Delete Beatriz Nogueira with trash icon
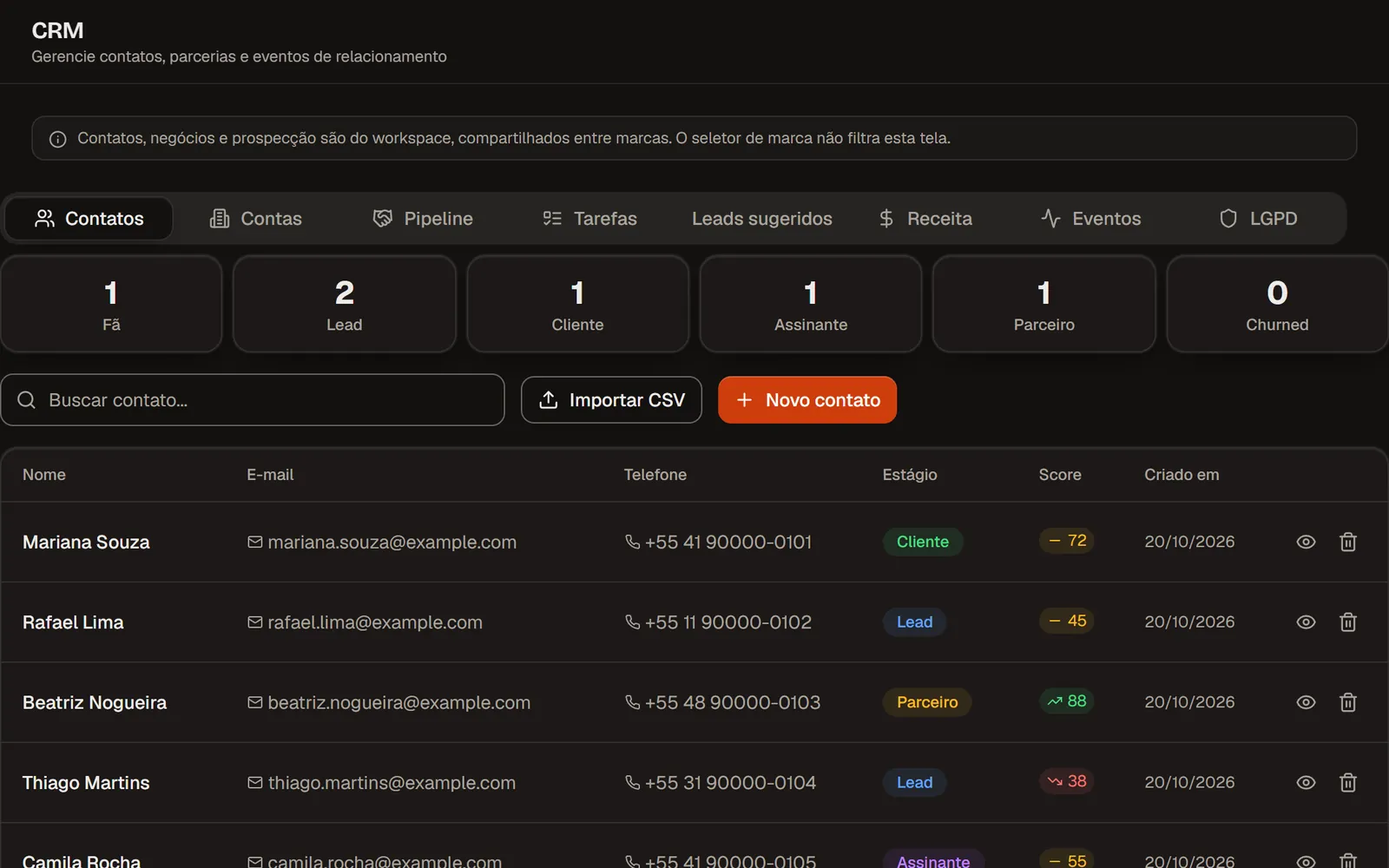1389x868 pixels. click(1347, 702)
